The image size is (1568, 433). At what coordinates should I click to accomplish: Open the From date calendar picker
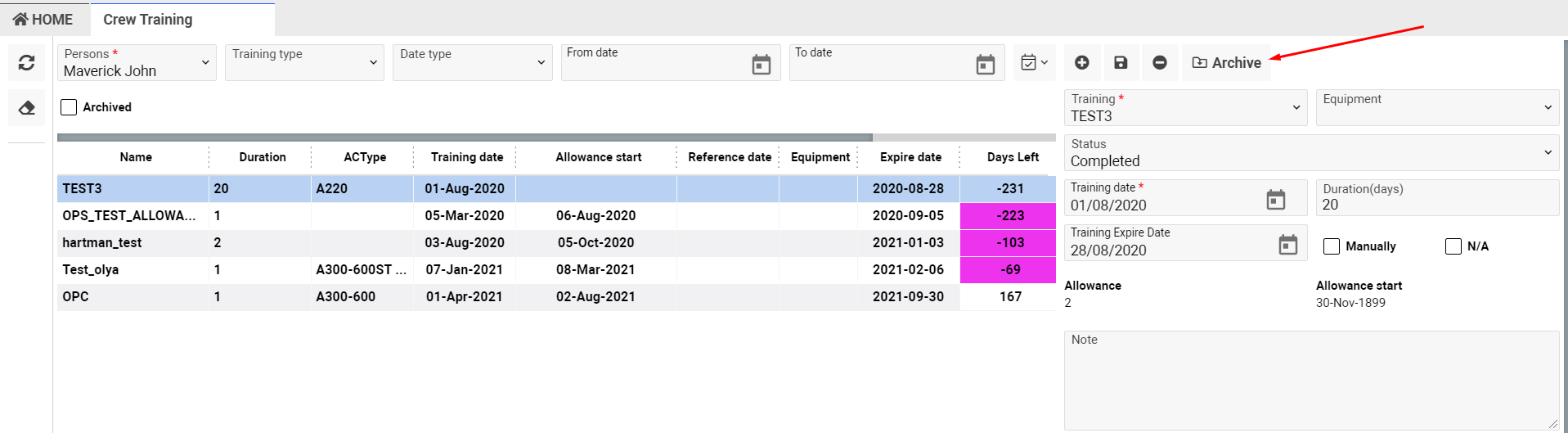pyautogui.click(x=761, y=65)
